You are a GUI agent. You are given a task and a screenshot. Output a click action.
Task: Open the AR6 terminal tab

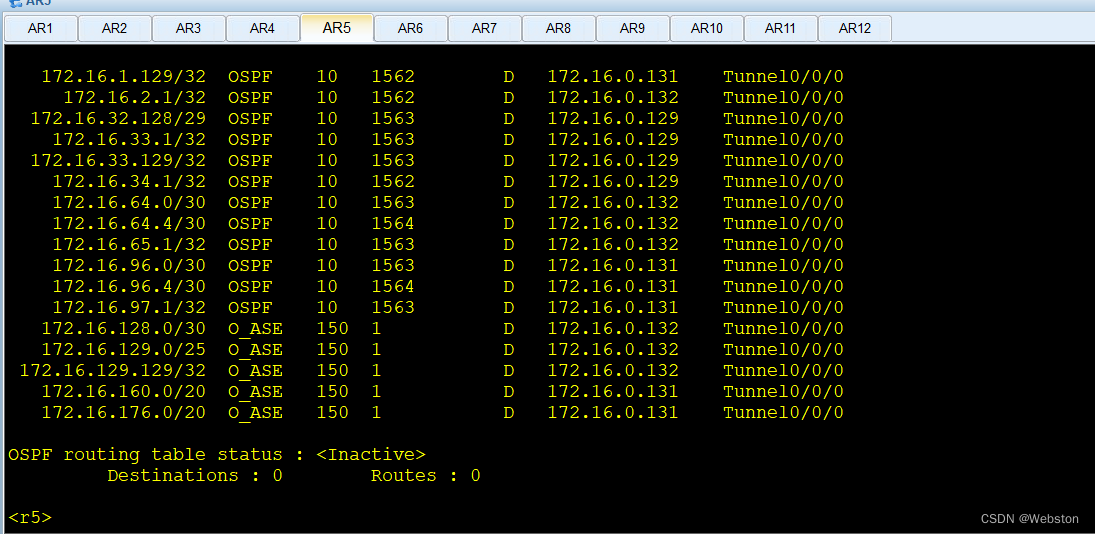(411, 29)
